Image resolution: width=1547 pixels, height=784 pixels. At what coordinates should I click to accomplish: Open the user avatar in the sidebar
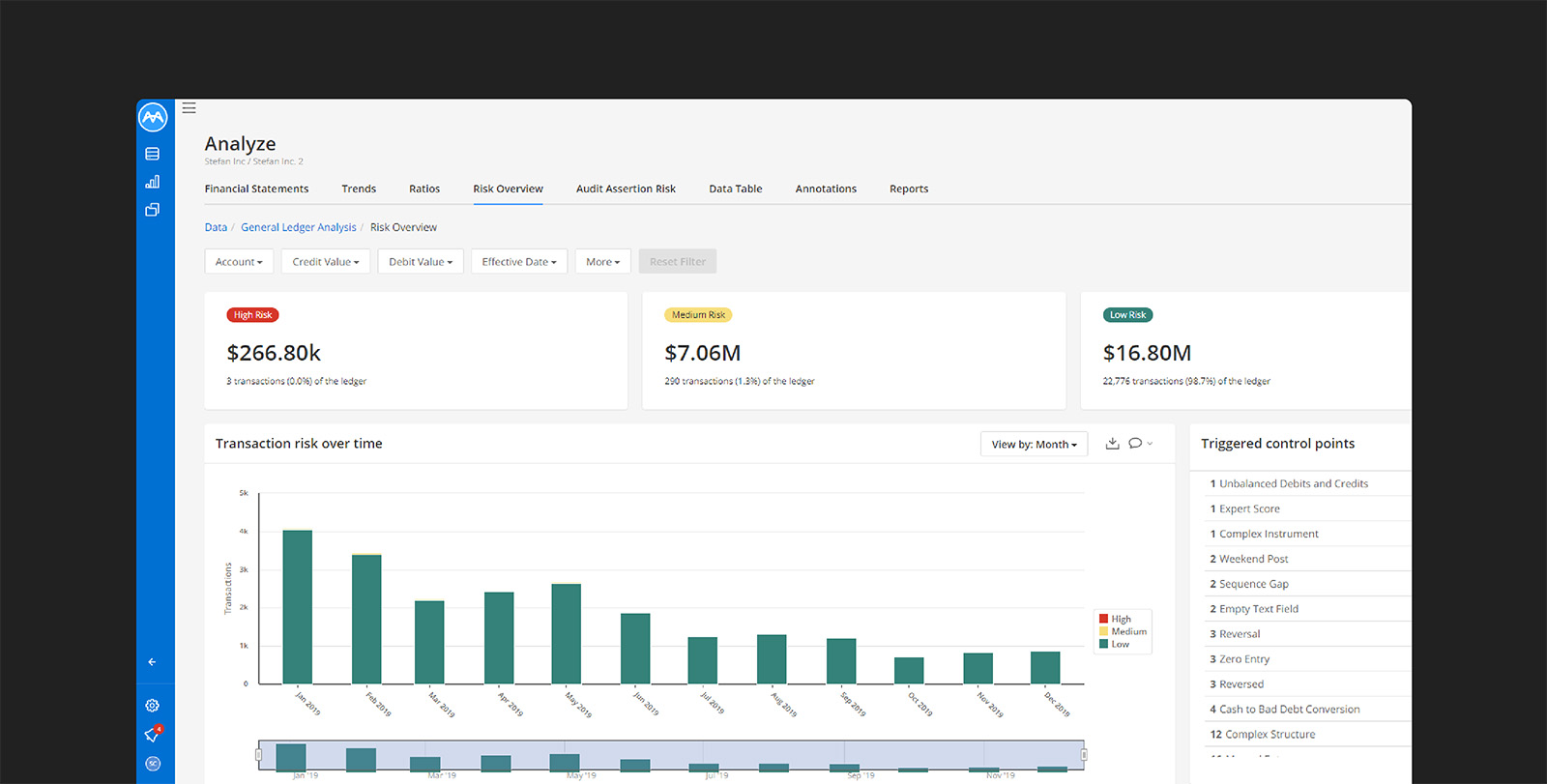[x=153, y=764]
